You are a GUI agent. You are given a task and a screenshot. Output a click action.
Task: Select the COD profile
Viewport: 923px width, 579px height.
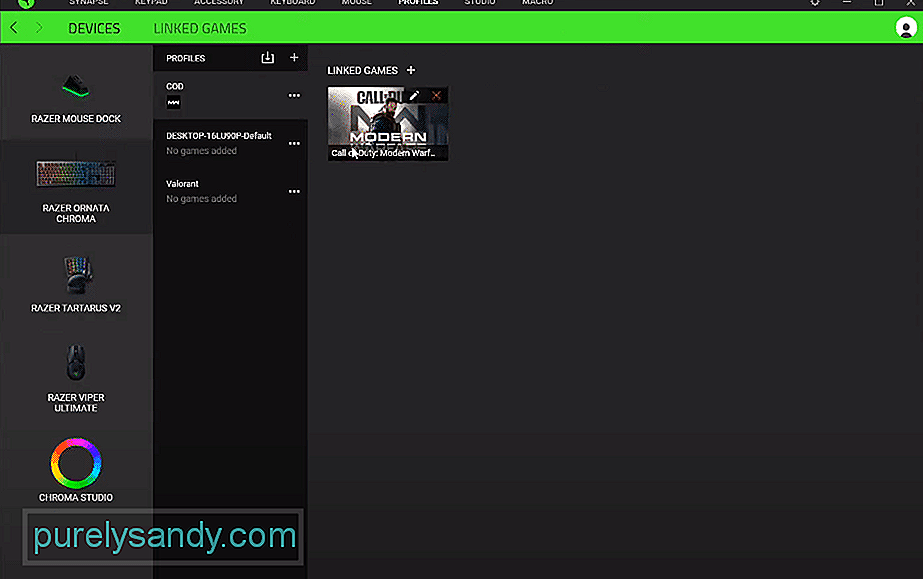click(x=230, y=95)
